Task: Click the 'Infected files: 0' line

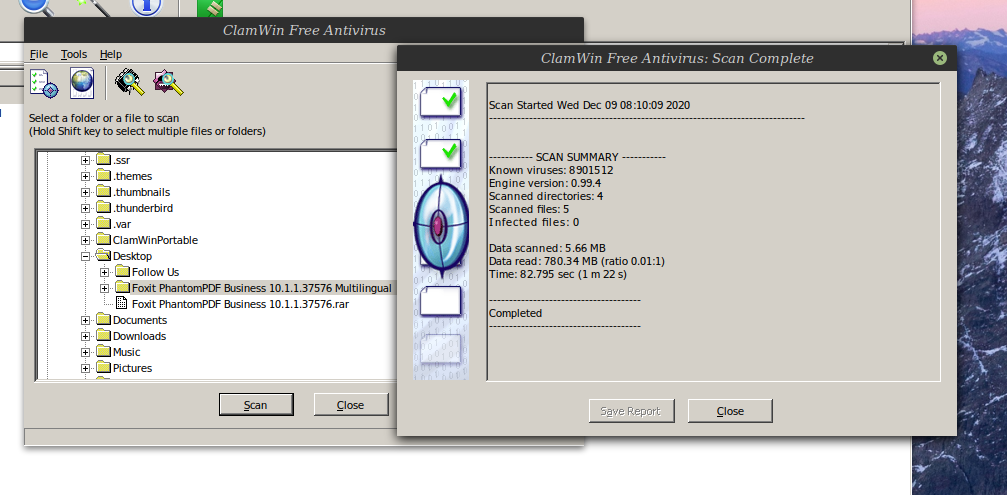Action: pos(534,222)
